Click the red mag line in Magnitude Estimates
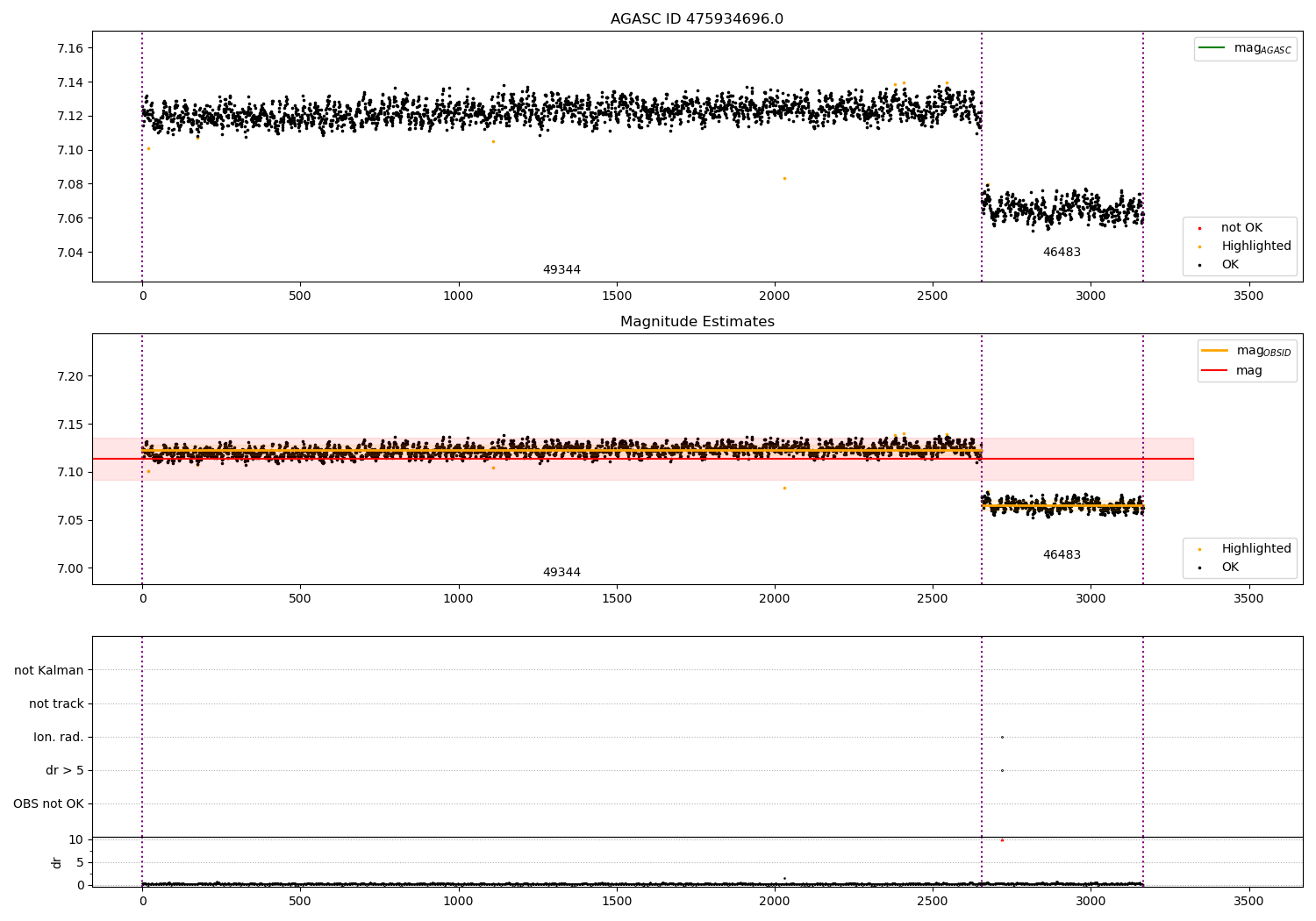The width and height of the screenshot is (1316, 921). click(x=643, y=459)
